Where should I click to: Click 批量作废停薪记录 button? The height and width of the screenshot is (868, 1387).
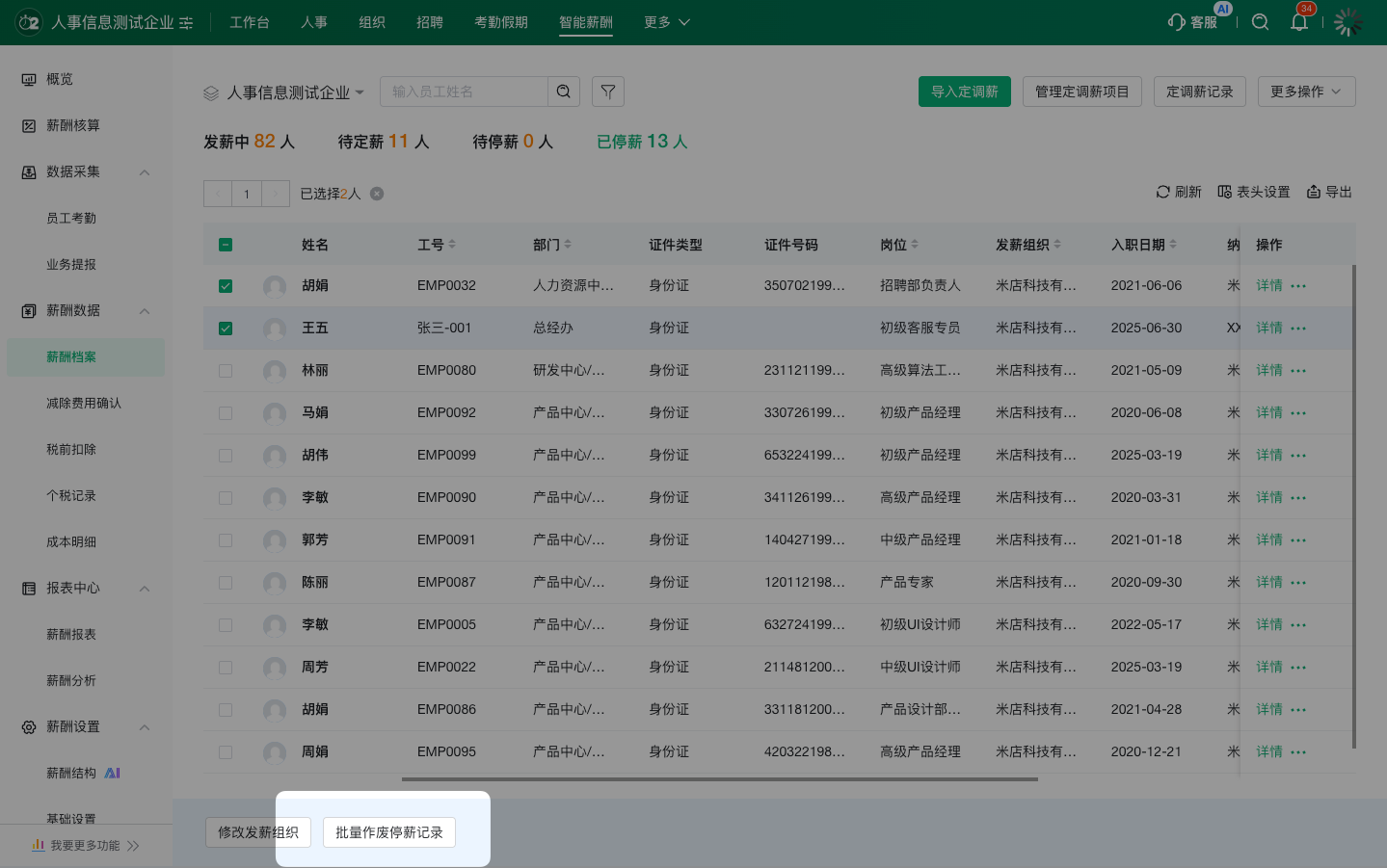[388, 832]
